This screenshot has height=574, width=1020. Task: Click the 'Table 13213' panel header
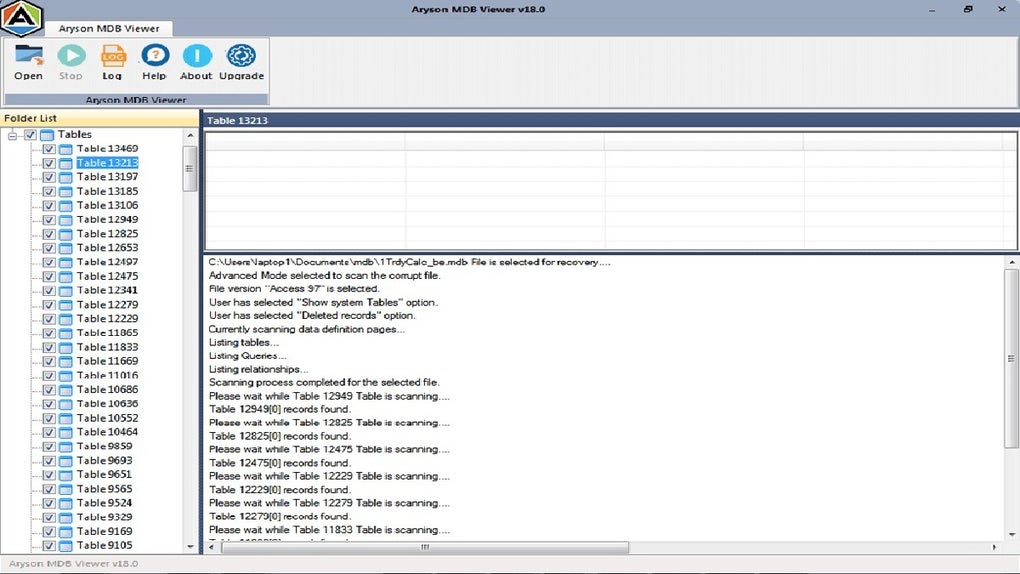pos(610,120)
